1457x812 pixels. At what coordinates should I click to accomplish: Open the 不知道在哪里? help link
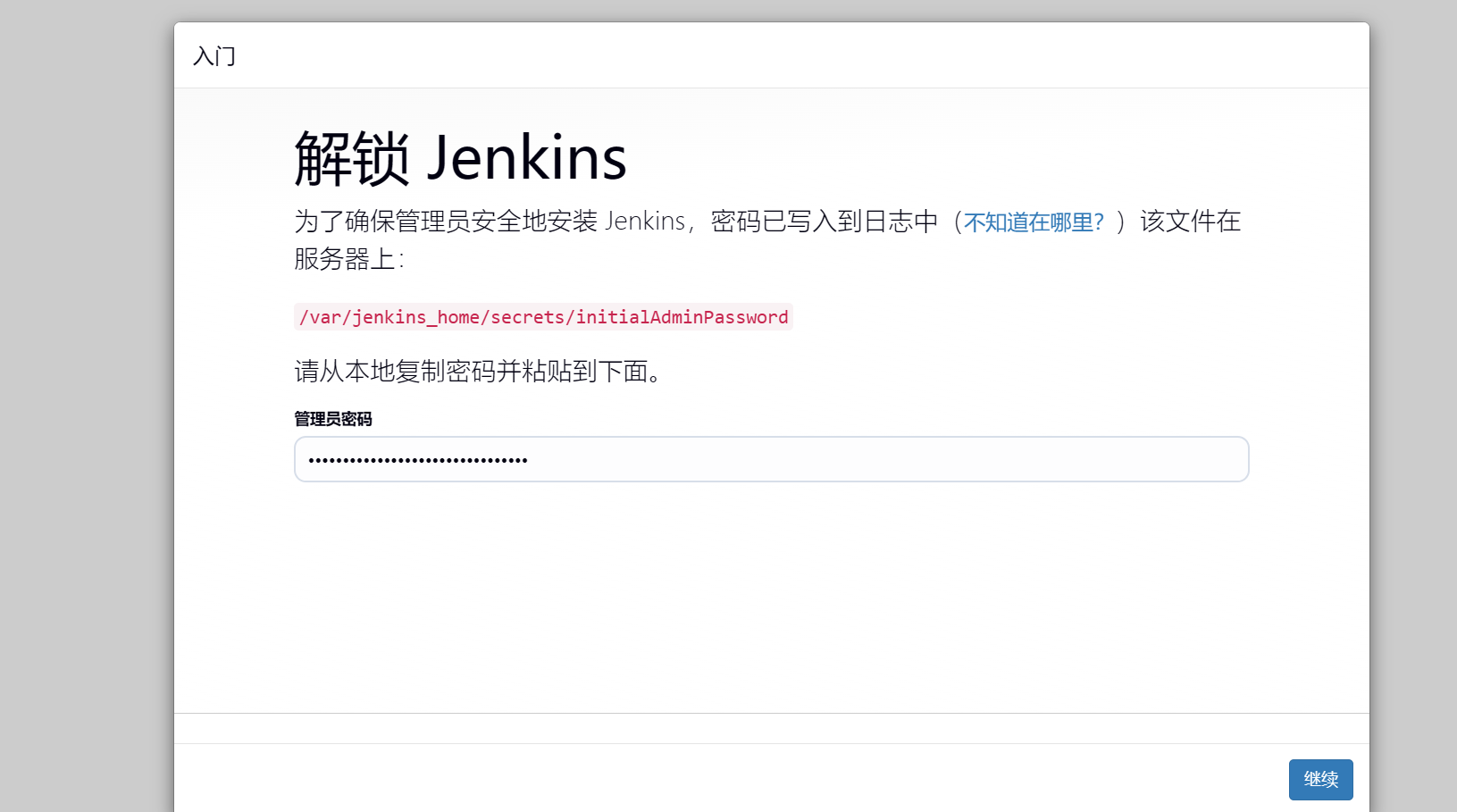pos(1034,222)
